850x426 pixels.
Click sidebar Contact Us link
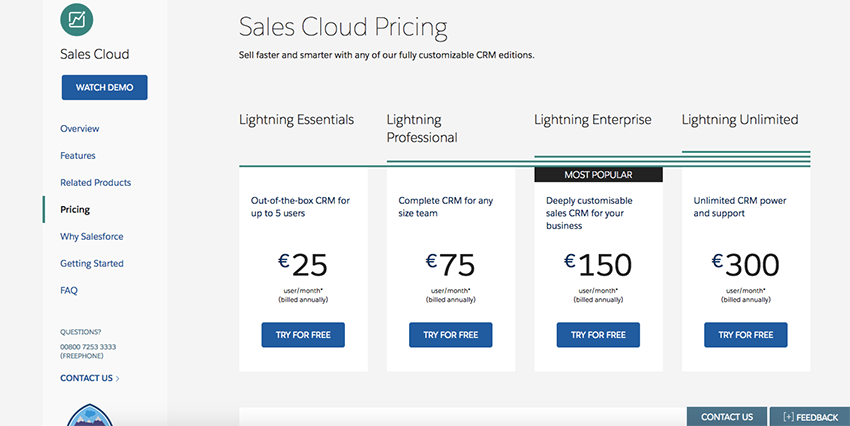[x=86, y=378]
